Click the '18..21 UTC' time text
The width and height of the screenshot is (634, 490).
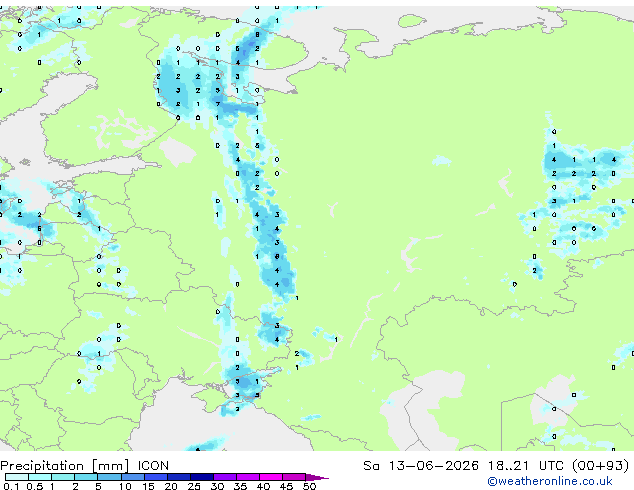[526, 466]
